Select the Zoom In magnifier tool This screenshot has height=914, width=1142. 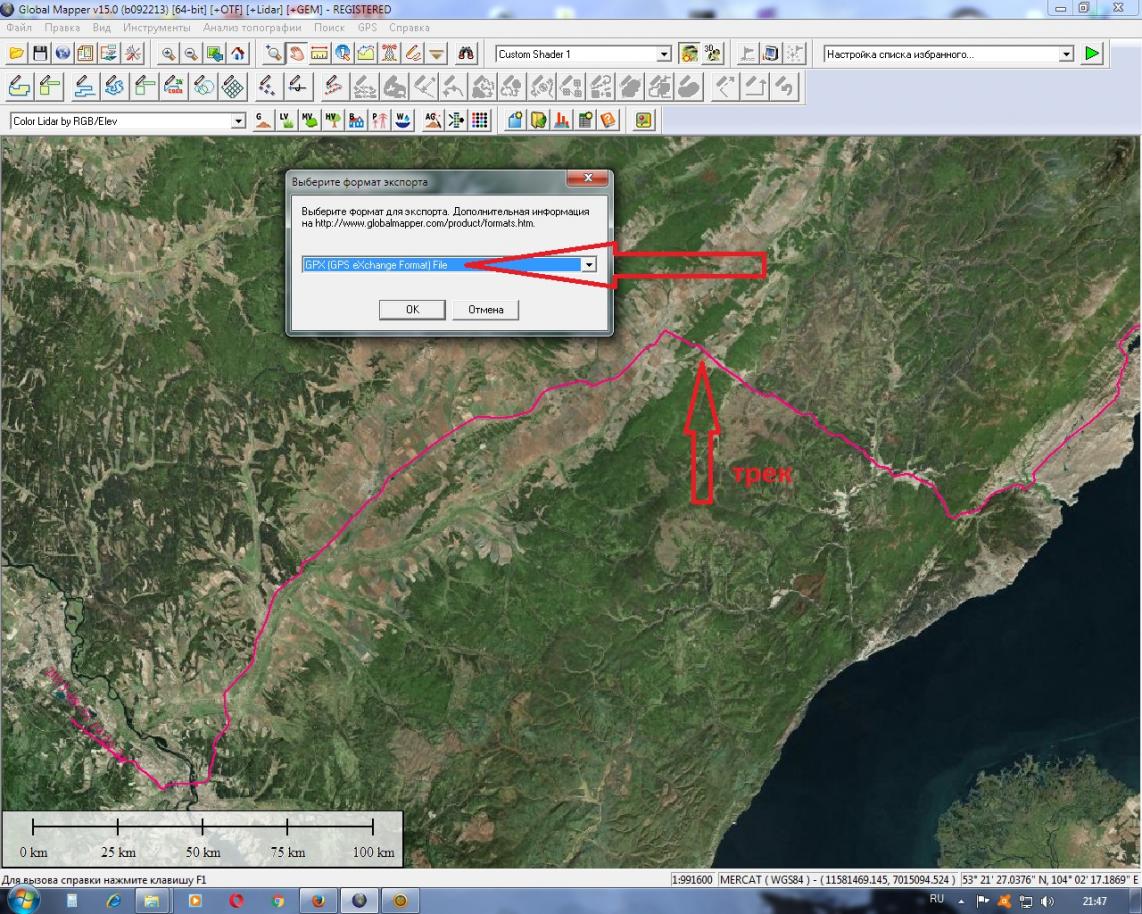pyautogui.click(x=168, y=54)
